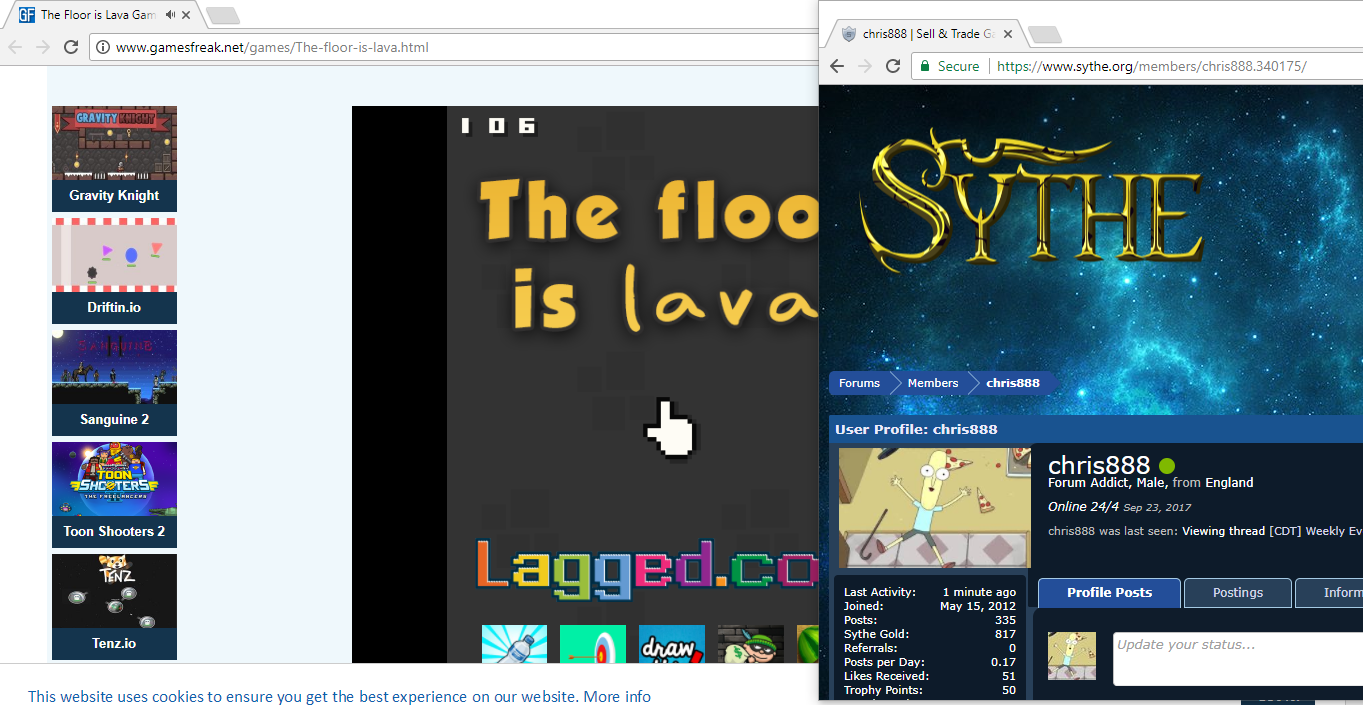Open the More info cookie link
Image resolution: width=1363 pixels, height=705 pixels.
pyautogui.click(x=617, y=697)
